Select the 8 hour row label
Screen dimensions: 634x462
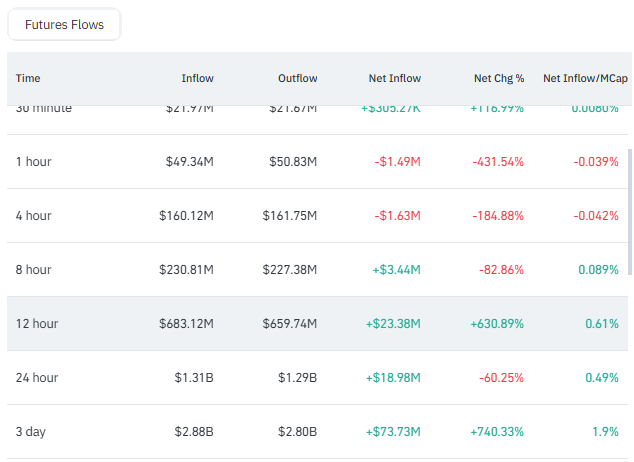[33, 270]
